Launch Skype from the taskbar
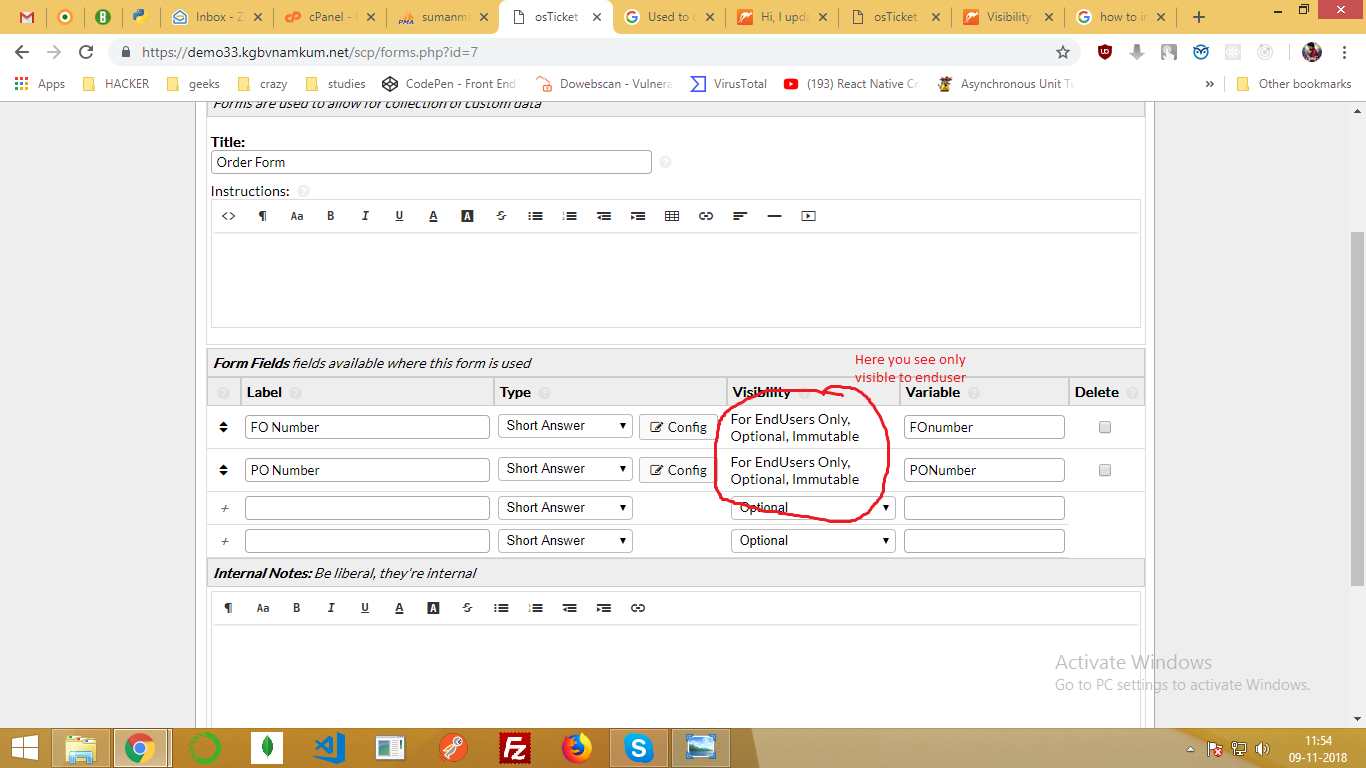 (x=639, y=747)
